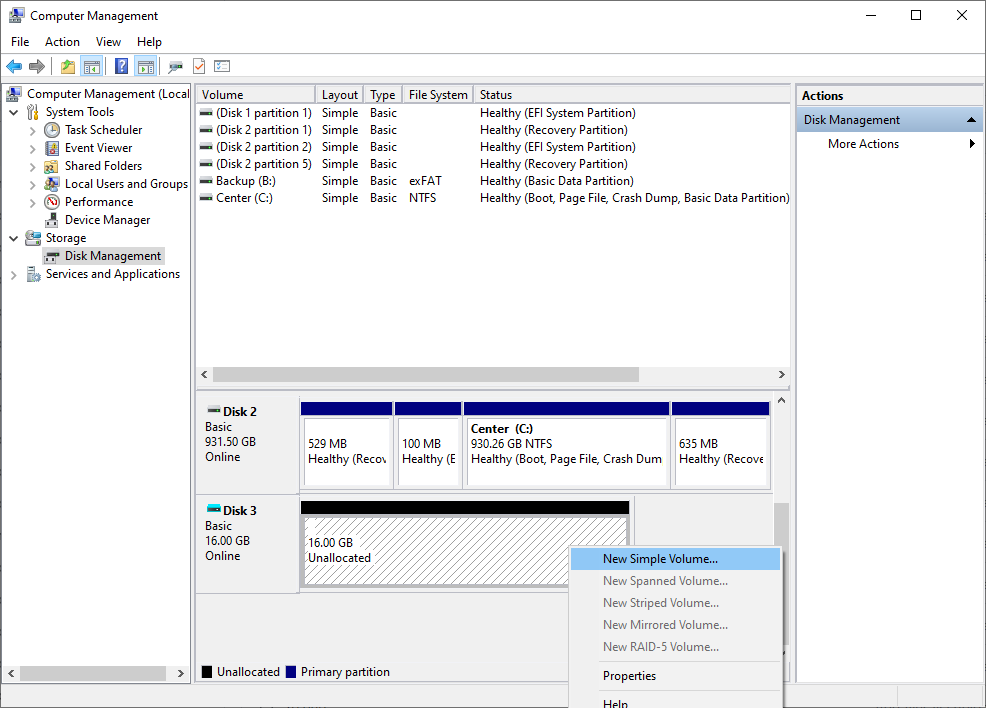Expand the Task Scheduler node
This screenshot has width=986, height=708.
pyautogui.click(x=32, y=131)
